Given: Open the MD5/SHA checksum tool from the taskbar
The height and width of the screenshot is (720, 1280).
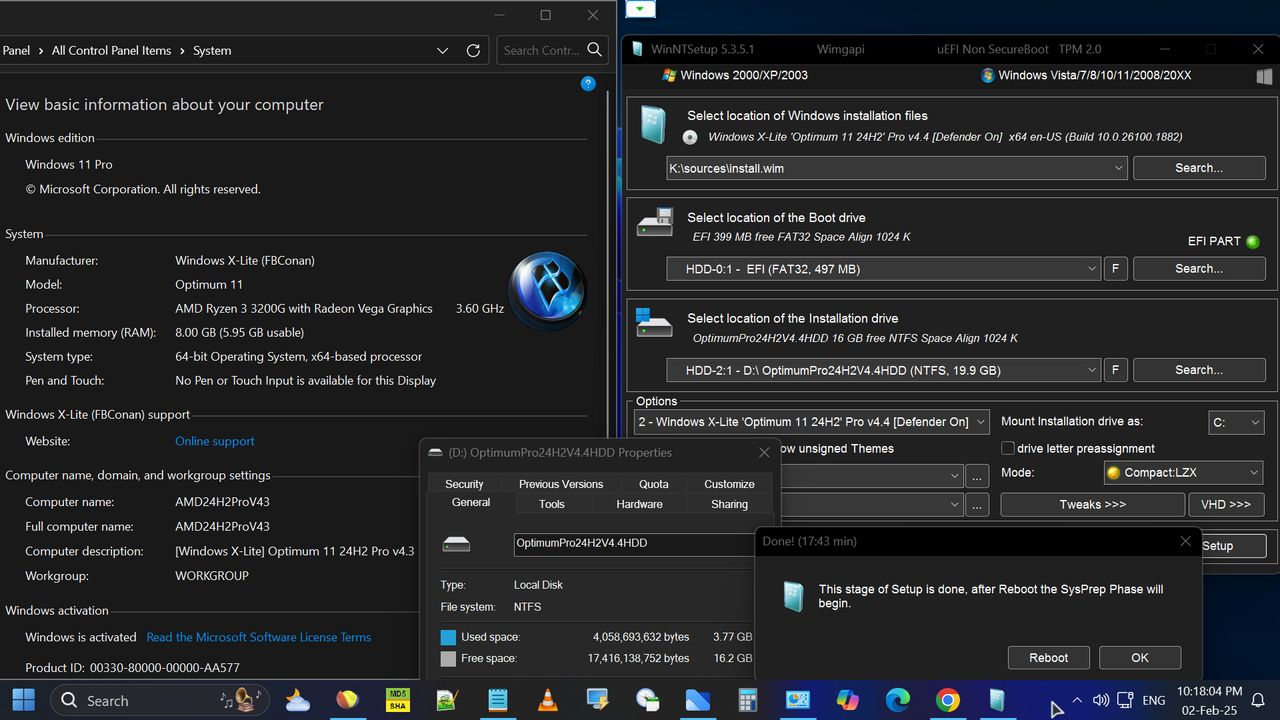Looking at the screenshot, I should coord(397,700).
